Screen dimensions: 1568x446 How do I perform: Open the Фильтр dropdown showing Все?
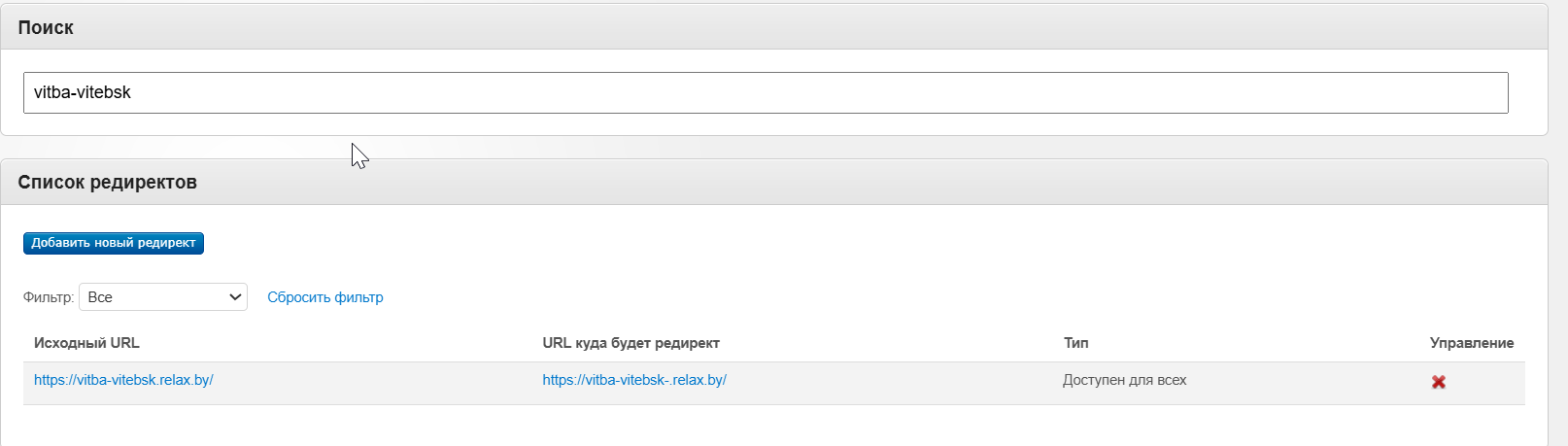163,297
